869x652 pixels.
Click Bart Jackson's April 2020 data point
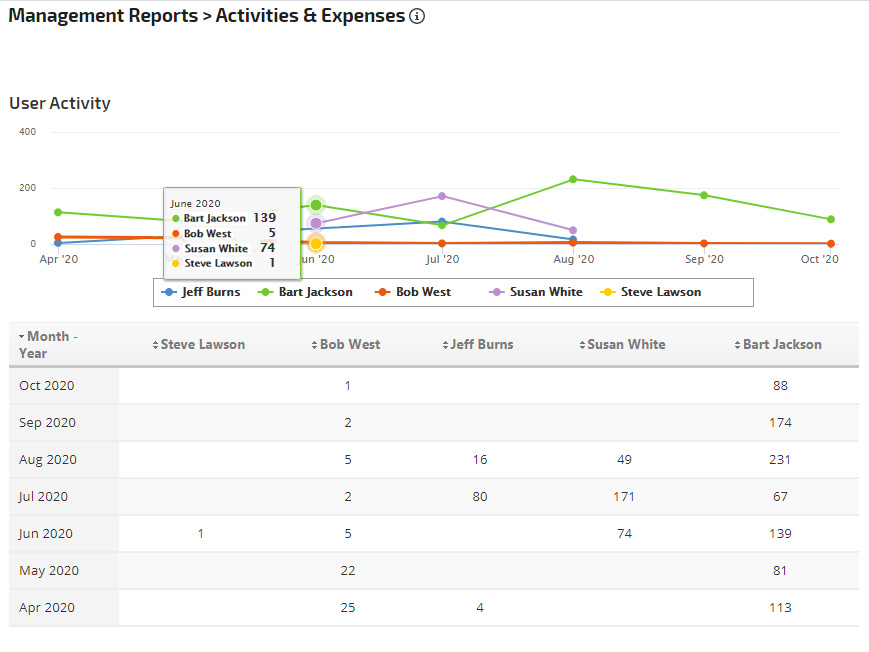click(58, 212)
